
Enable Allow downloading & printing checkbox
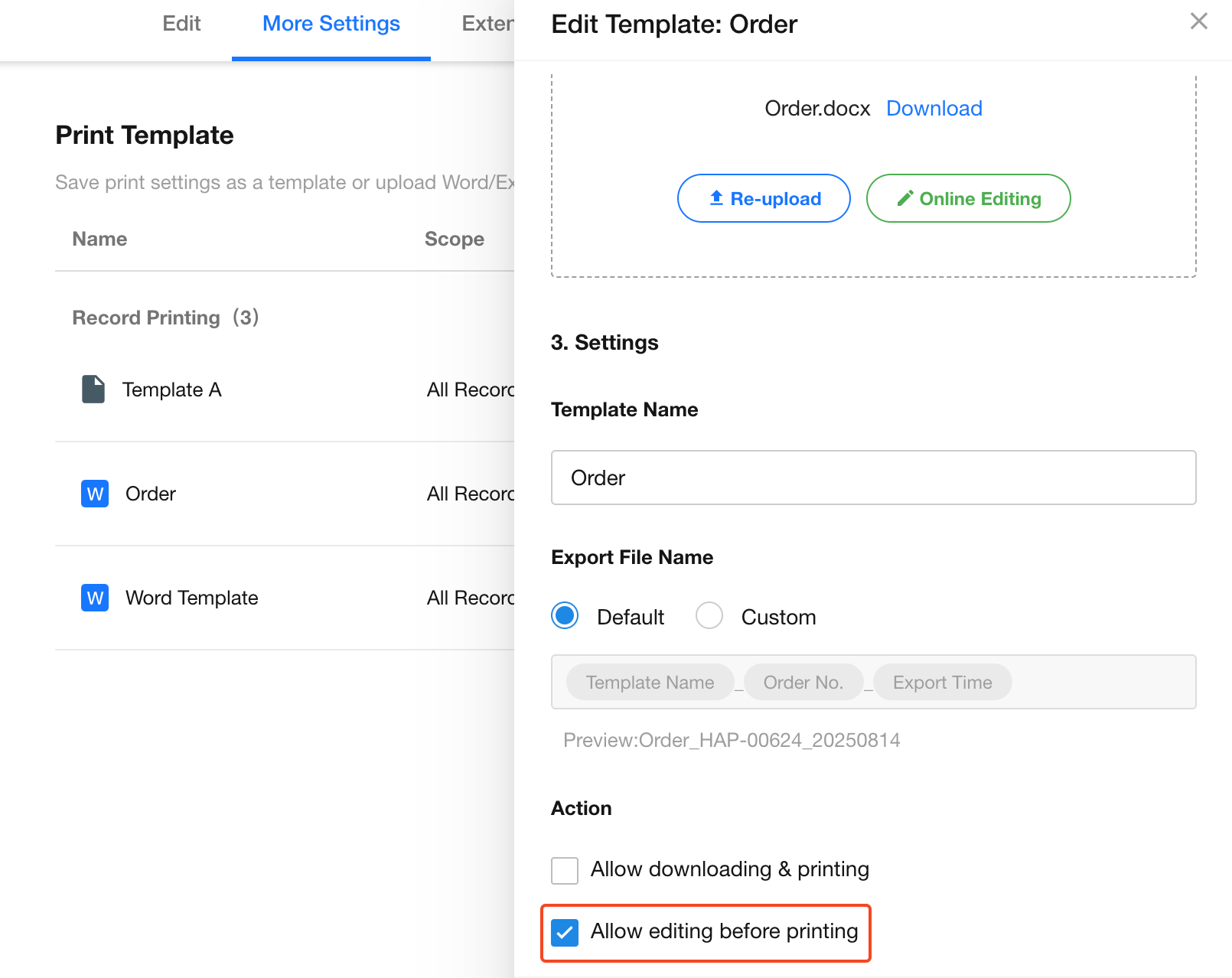pos(565,870)
